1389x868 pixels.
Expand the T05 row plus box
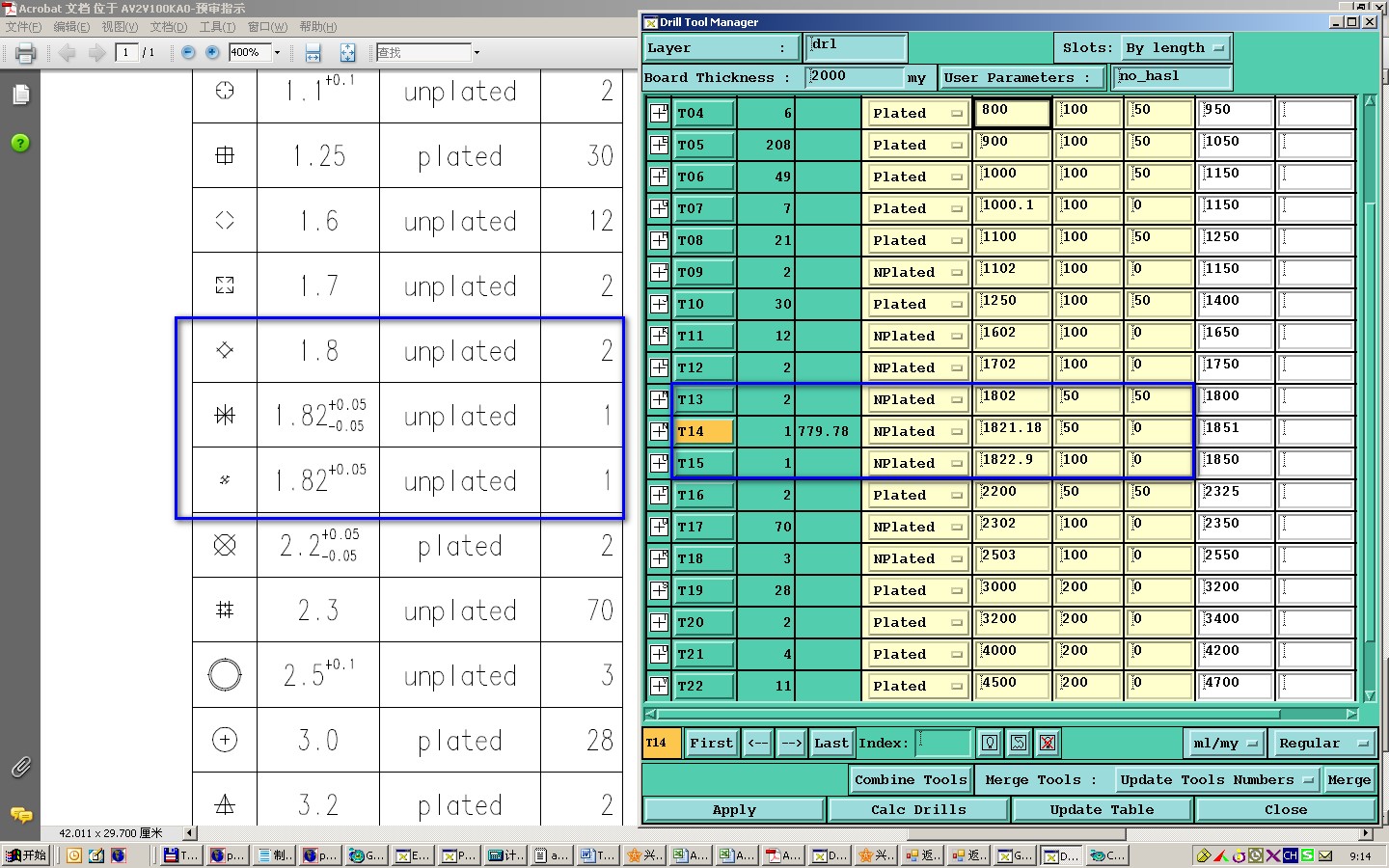(x=659, y=145)
